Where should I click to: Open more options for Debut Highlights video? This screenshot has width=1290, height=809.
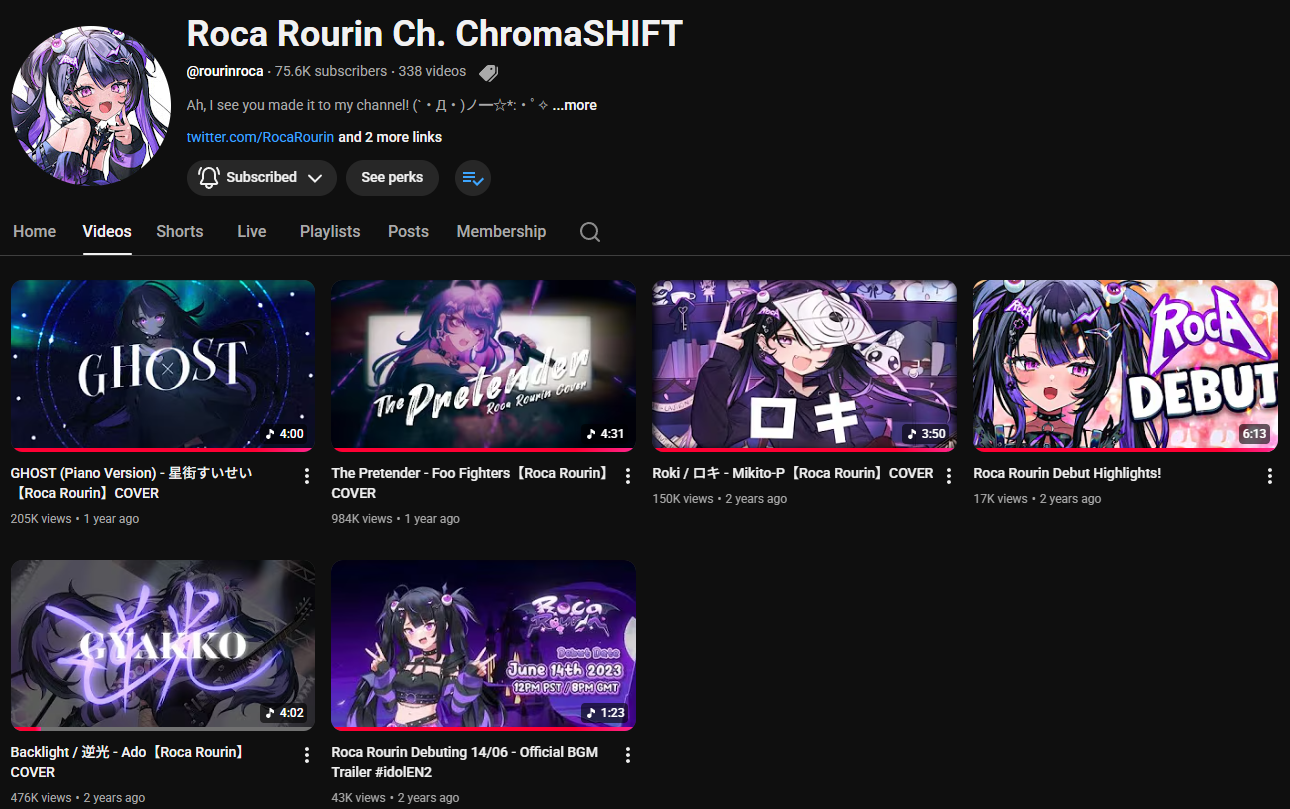1270,476
